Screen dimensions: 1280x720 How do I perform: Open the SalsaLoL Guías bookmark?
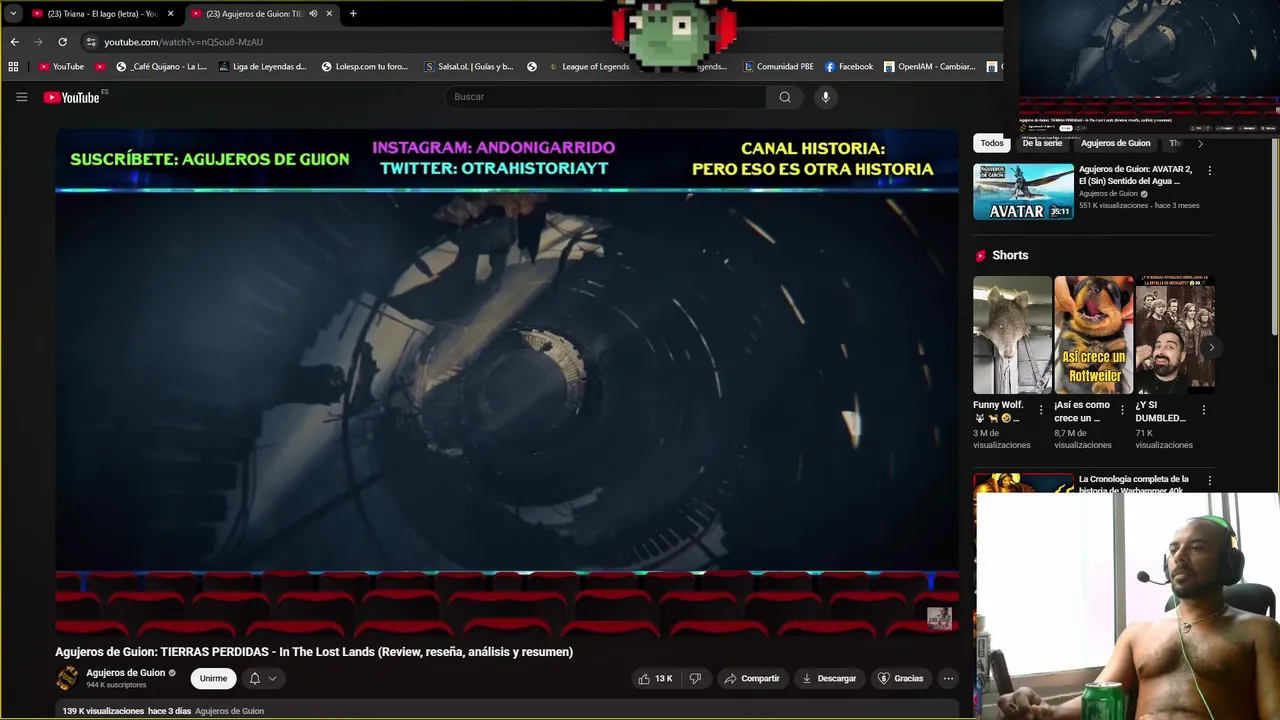click(x=469, y=67)
